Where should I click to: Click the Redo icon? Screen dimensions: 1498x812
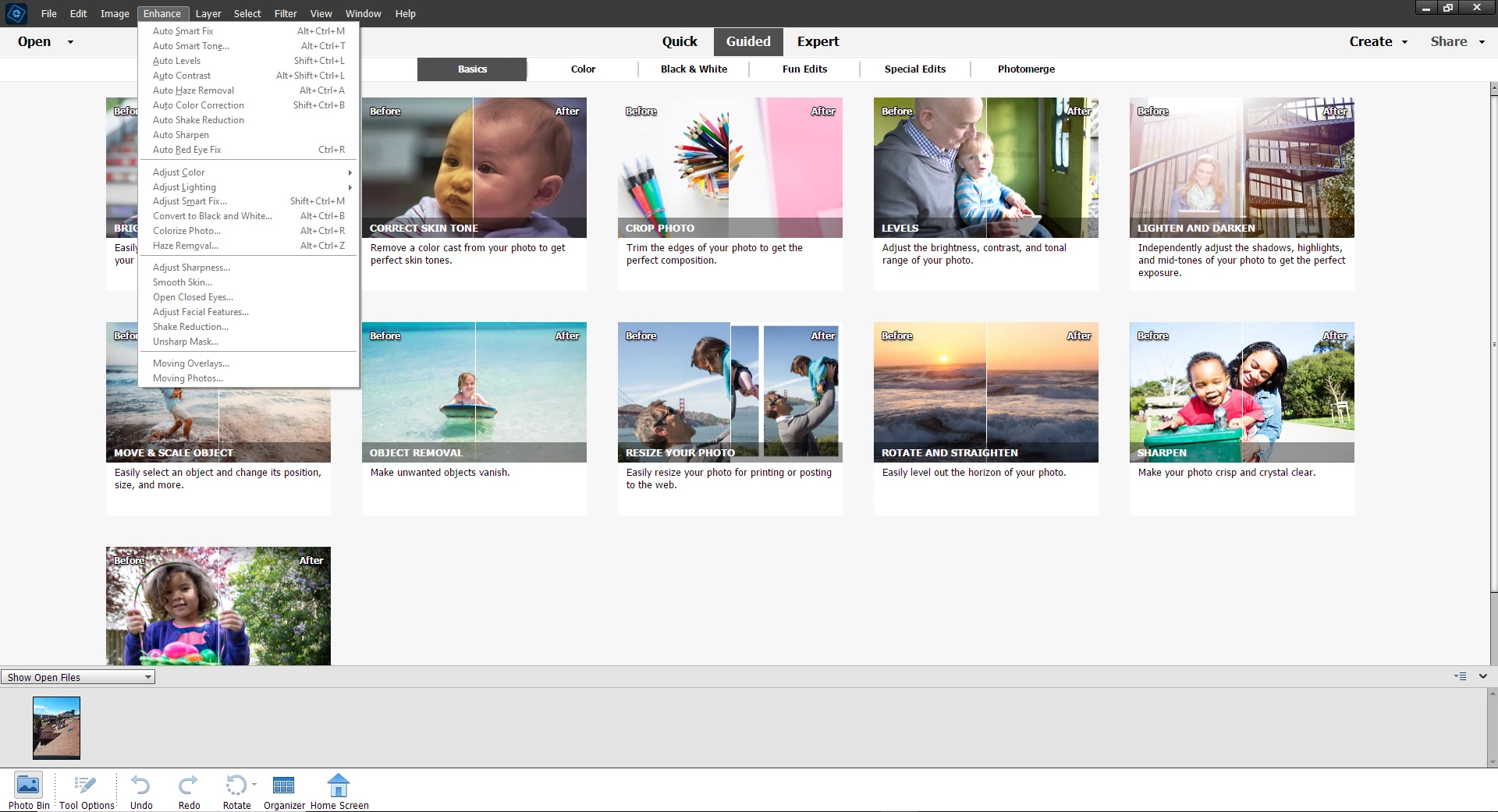[x=189, y=785]
